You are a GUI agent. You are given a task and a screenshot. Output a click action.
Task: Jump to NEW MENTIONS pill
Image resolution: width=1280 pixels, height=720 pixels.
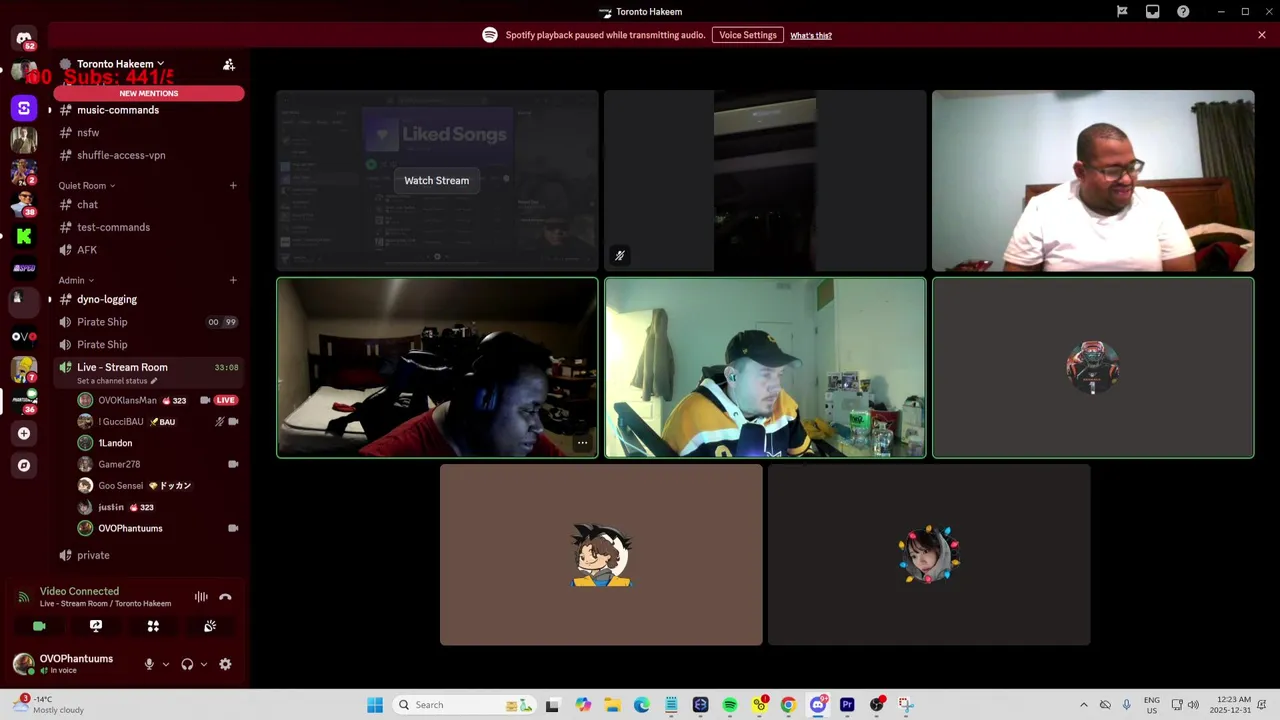tap(149, 93)
